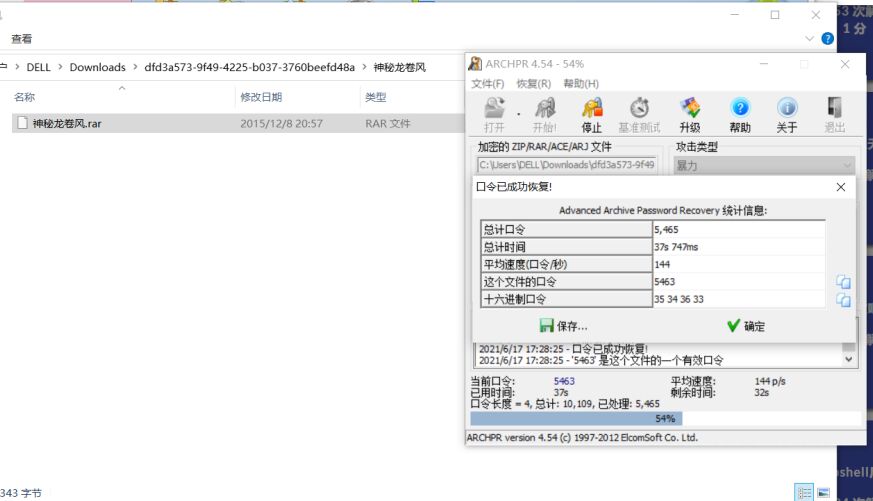Sort by the 名称 column header
The width and height of the screenshot is (873, 501).
click(x=24, y=97)
